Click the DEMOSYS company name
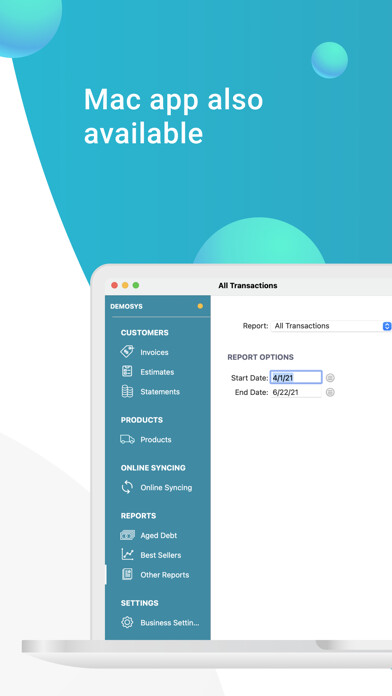The width and height of the screenshot is (392, 696). coord(127,306)
